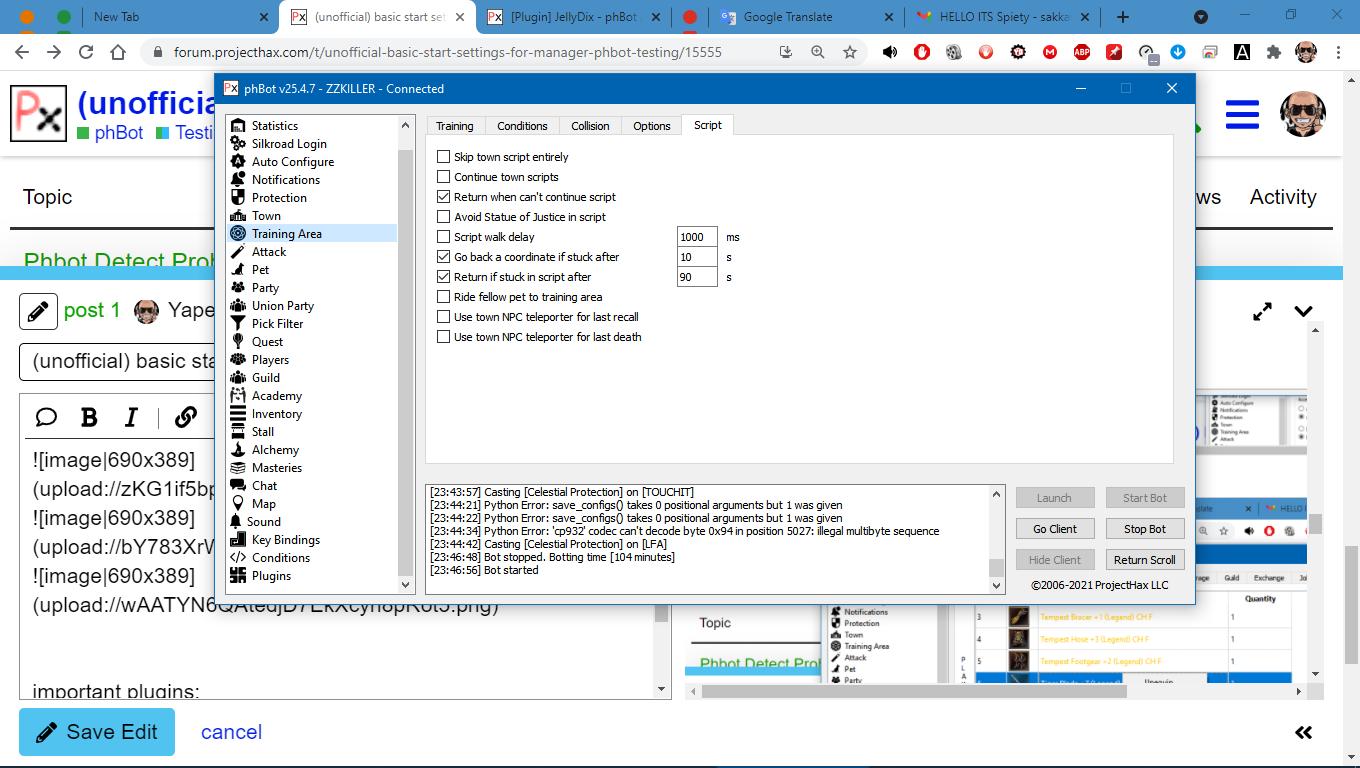Click the Script walk delay input field

697,237
